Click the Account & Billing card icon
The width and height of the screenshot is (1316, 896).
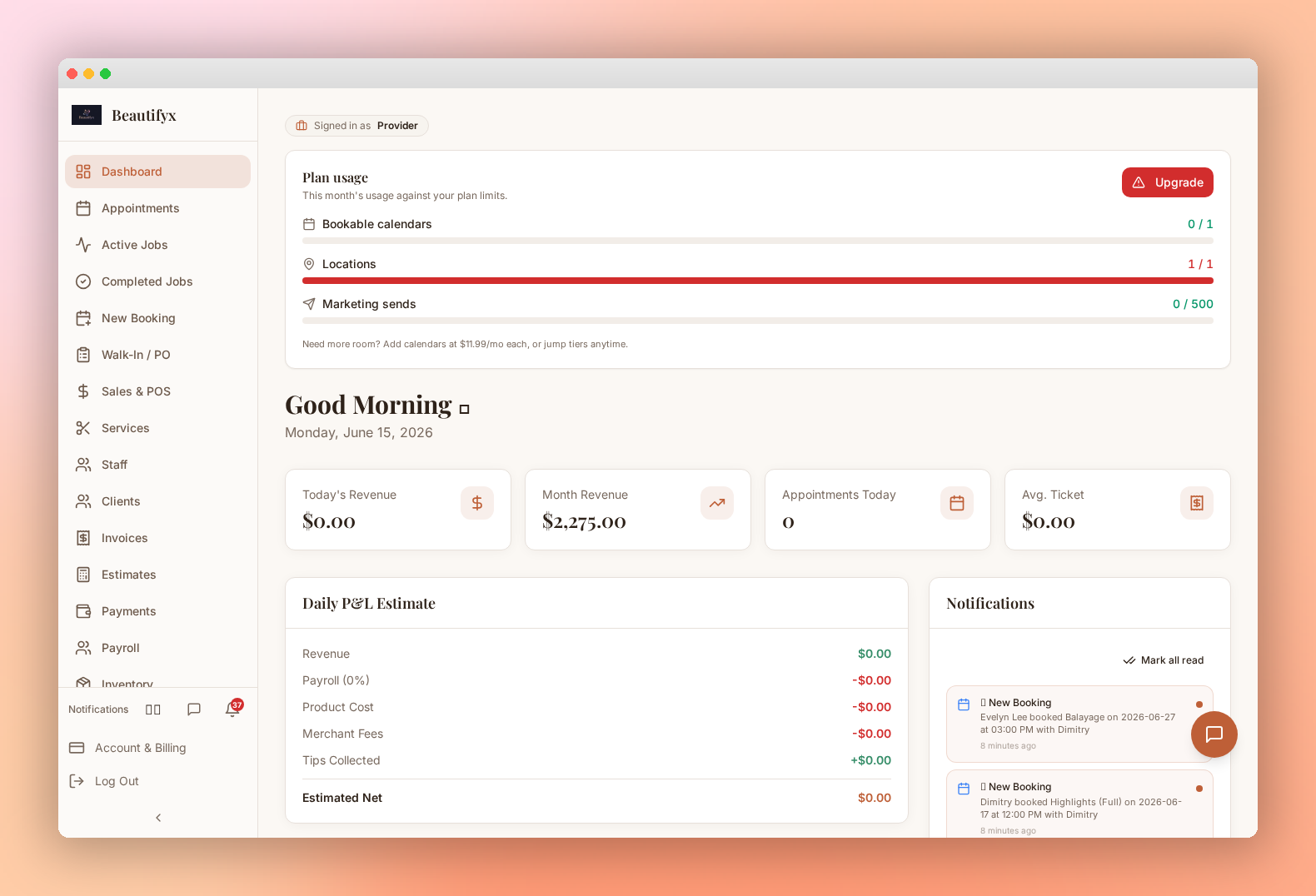(77, 748)
